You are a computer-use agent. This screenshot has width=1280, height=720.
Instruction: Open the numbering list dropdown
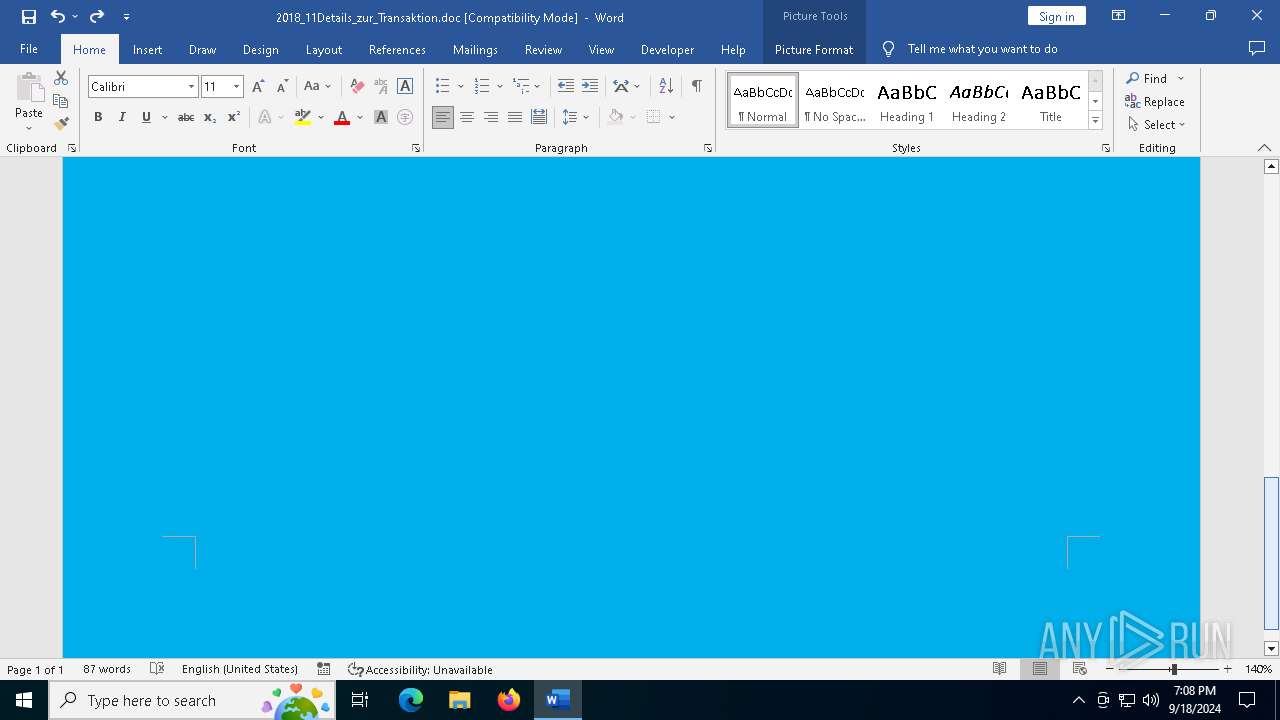pyautogui.click(x=499, y=87)
